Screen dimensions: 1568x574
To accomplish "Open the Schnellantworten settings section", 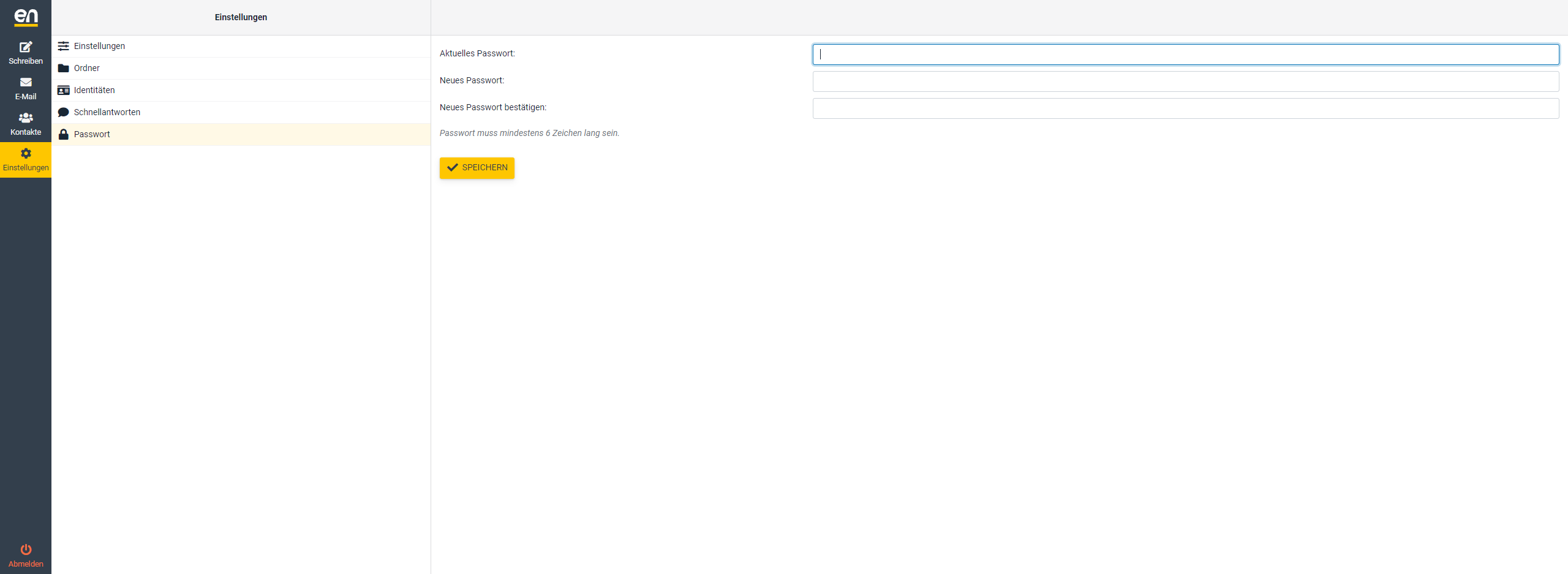I will 241,112.
